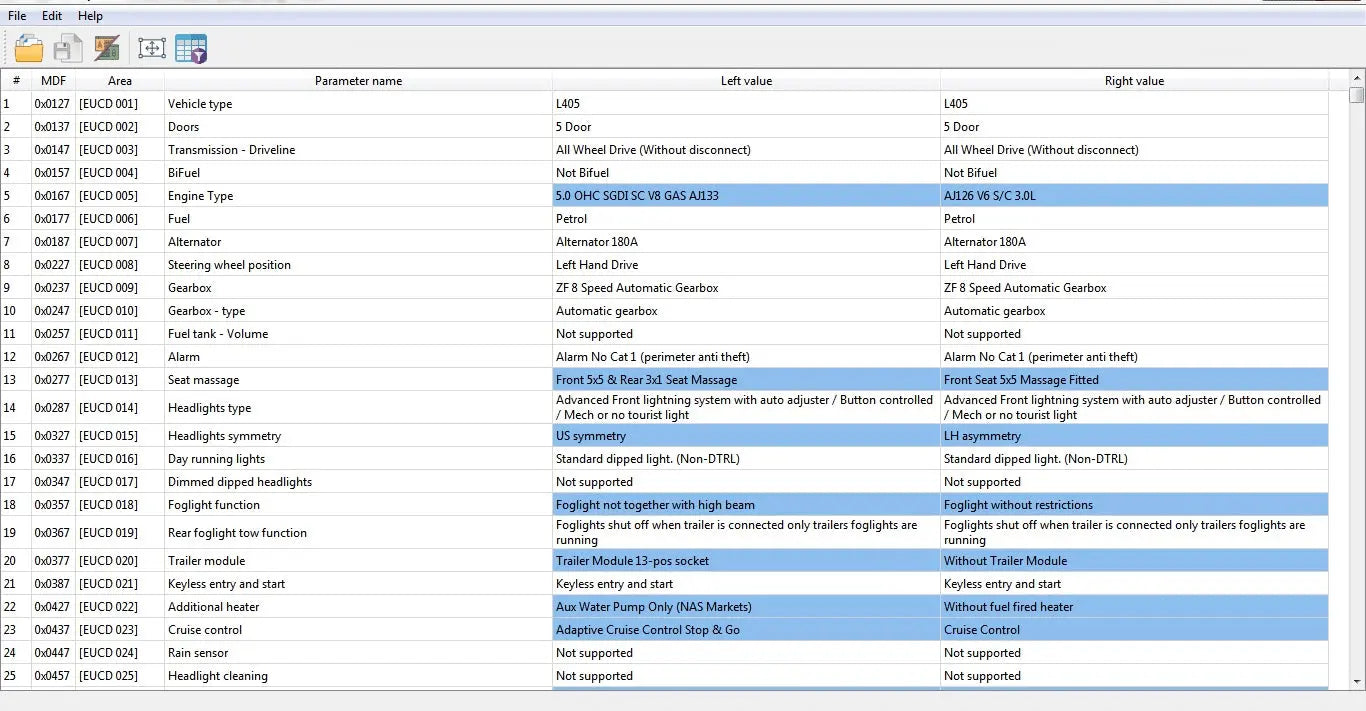Sort by the Parameter name column header

pyautogui.click(x=358, y=81)
